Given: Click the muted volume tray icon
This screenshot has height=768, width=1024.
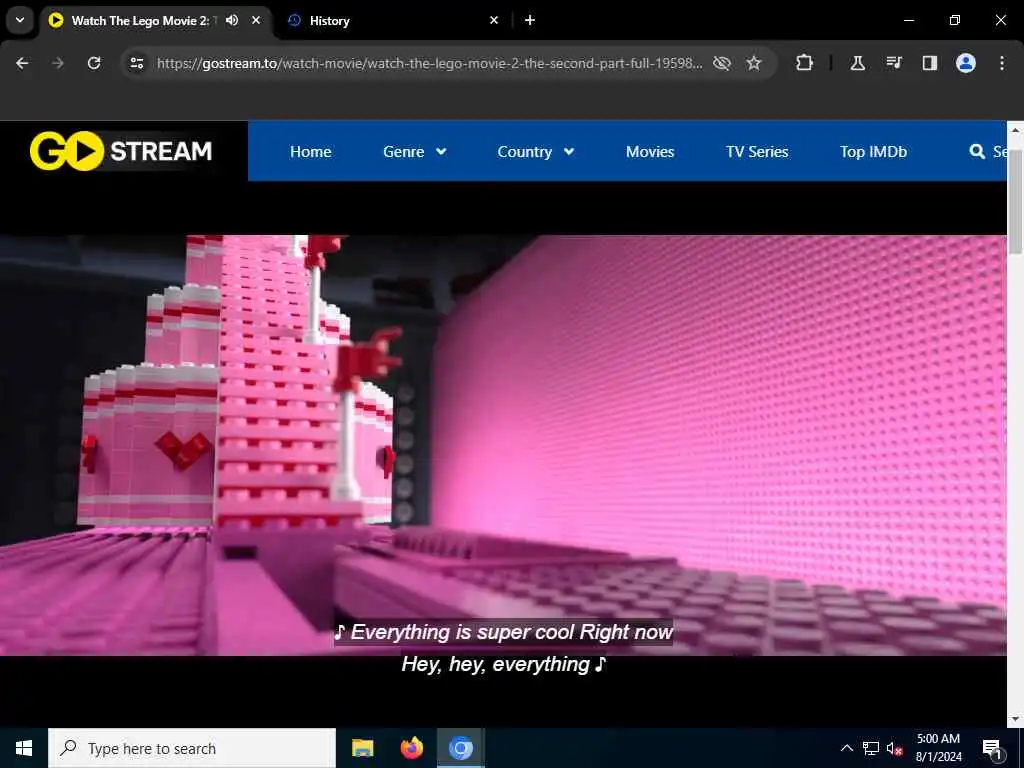Looking at the screenshot, I should pyautogui.click(x=895, y=748).
